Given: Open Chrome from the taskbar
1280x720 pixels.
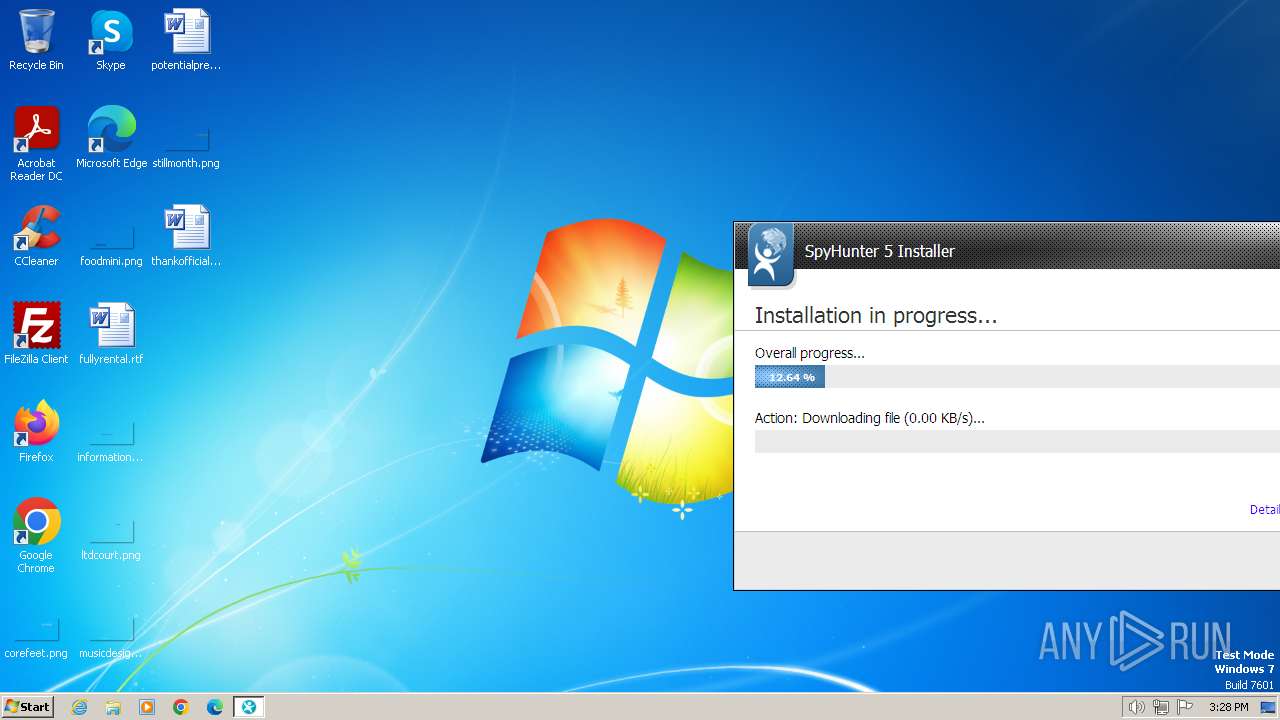Looking at the screenshot, I should pos(181,707).
